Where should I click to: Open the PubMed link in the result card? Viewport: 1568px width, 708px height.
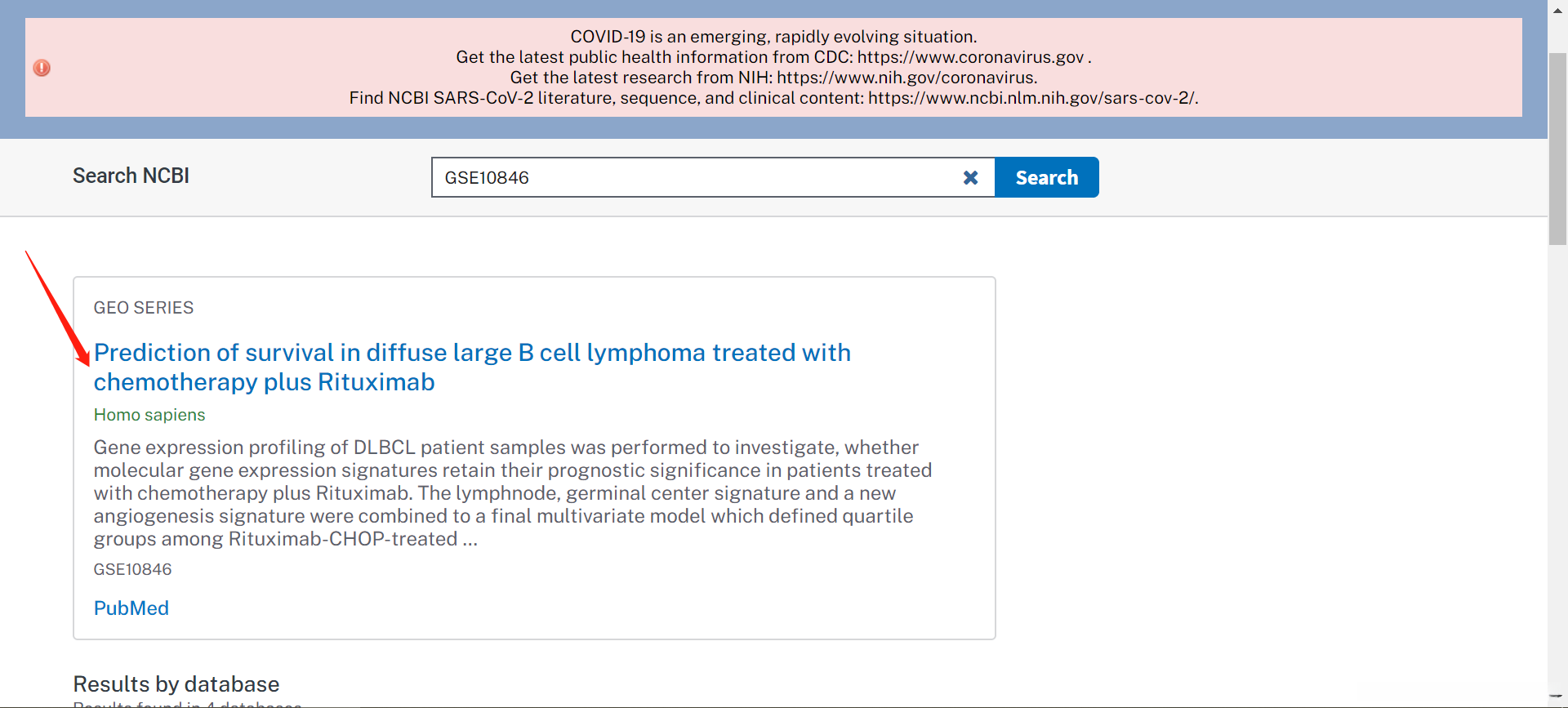(x=131, y=608)
